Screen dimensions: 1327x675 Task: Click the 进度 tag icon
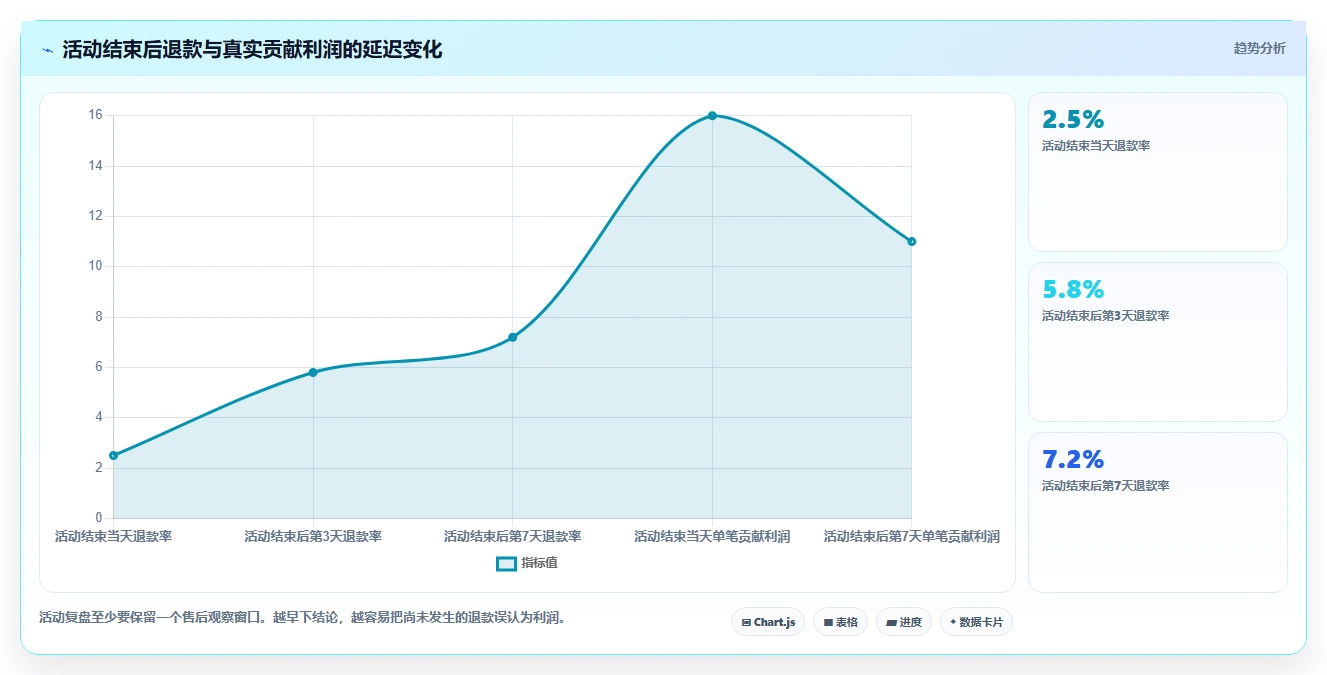click(891, 622)
